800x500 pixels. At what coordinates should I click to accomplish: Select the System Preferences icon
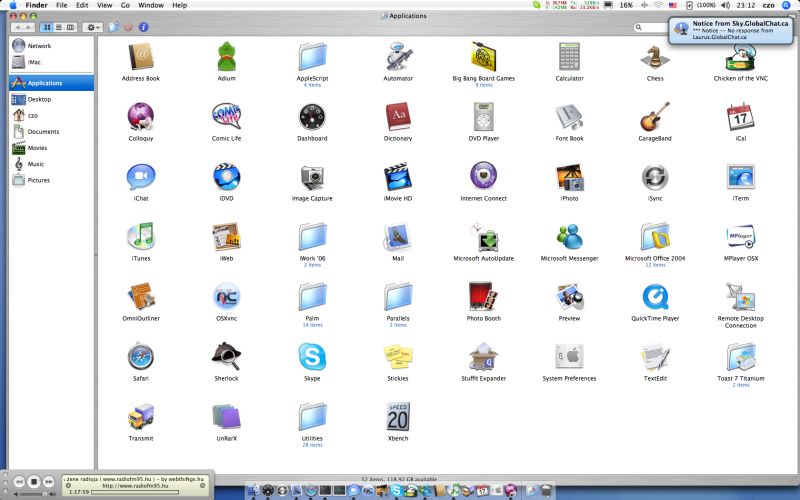click(569, 357)
